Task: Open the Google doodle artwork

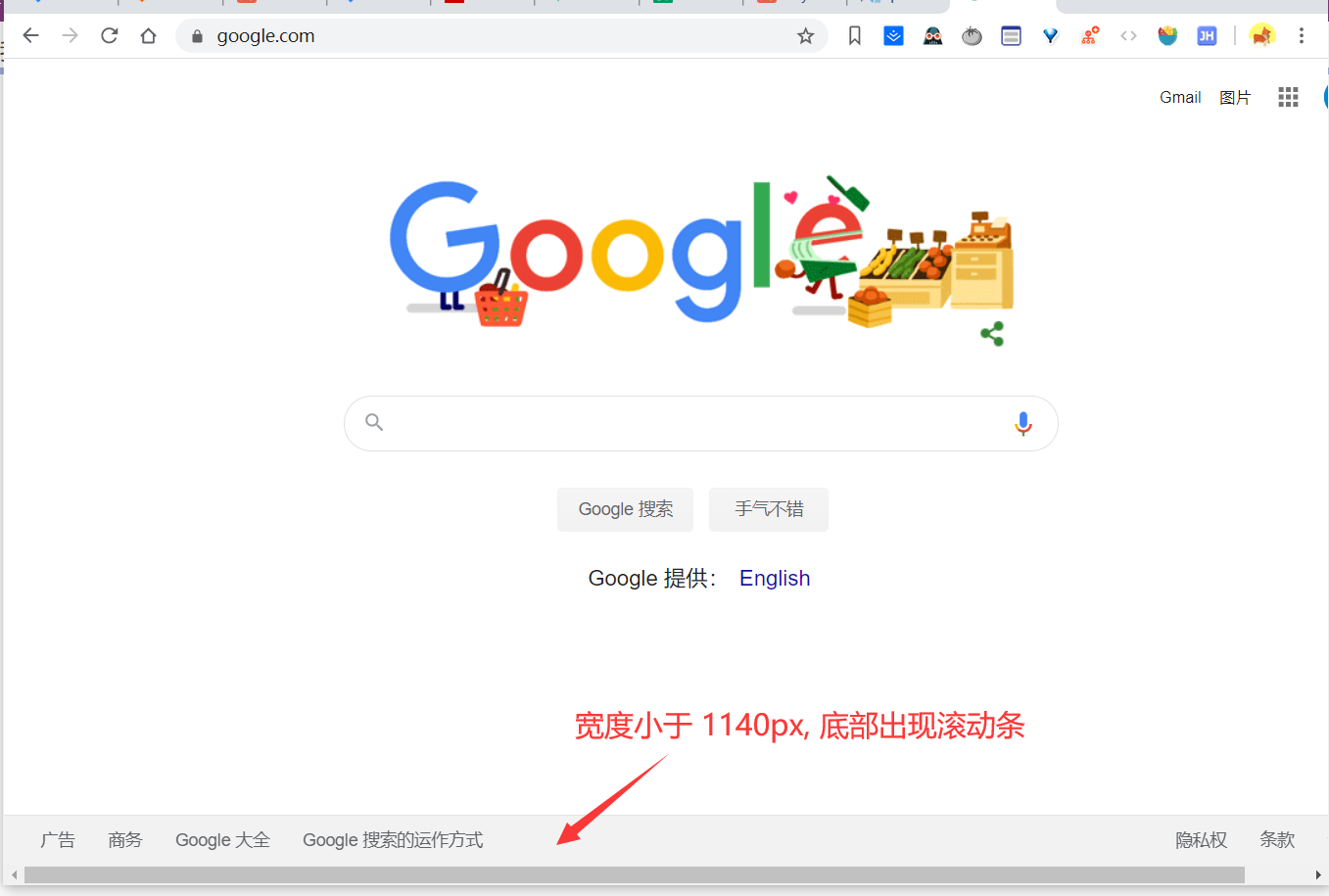Action: (x=701, y=253)
